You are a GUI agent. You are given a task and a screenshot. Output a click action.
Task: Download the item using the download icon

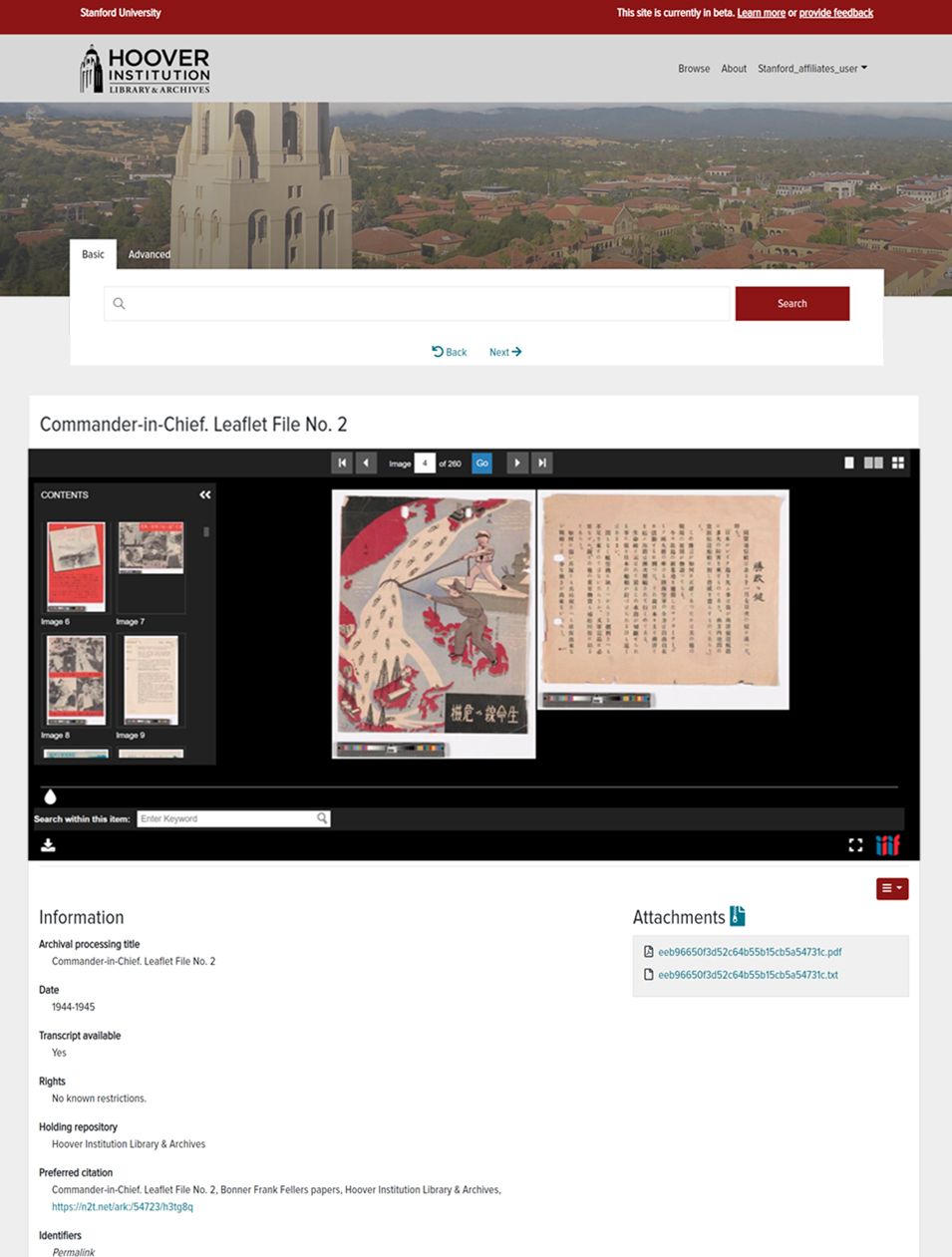[x=48, y=845]
